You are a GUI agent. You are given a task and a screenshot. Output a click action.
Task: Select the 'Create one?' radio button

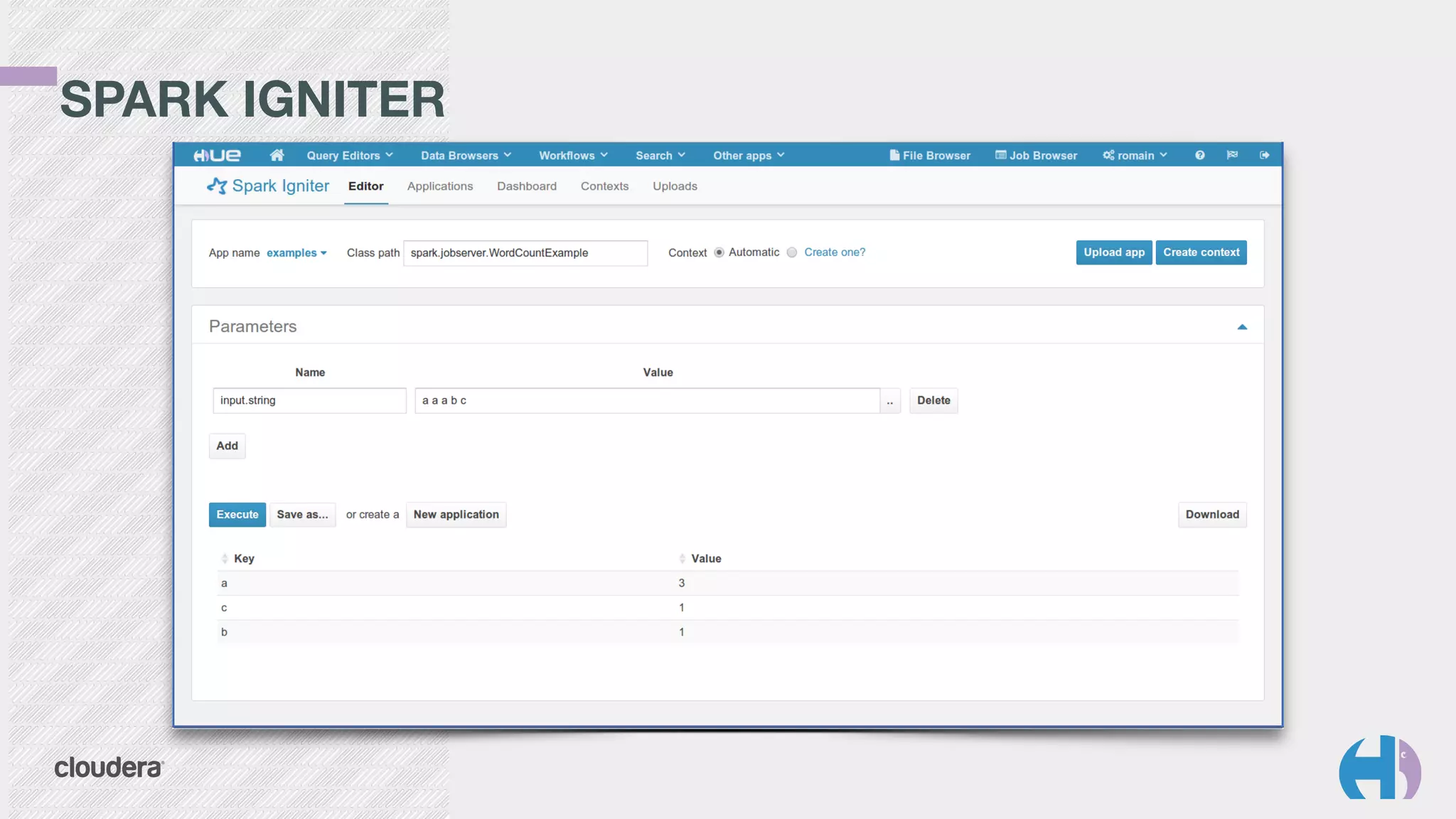[792, 252]
